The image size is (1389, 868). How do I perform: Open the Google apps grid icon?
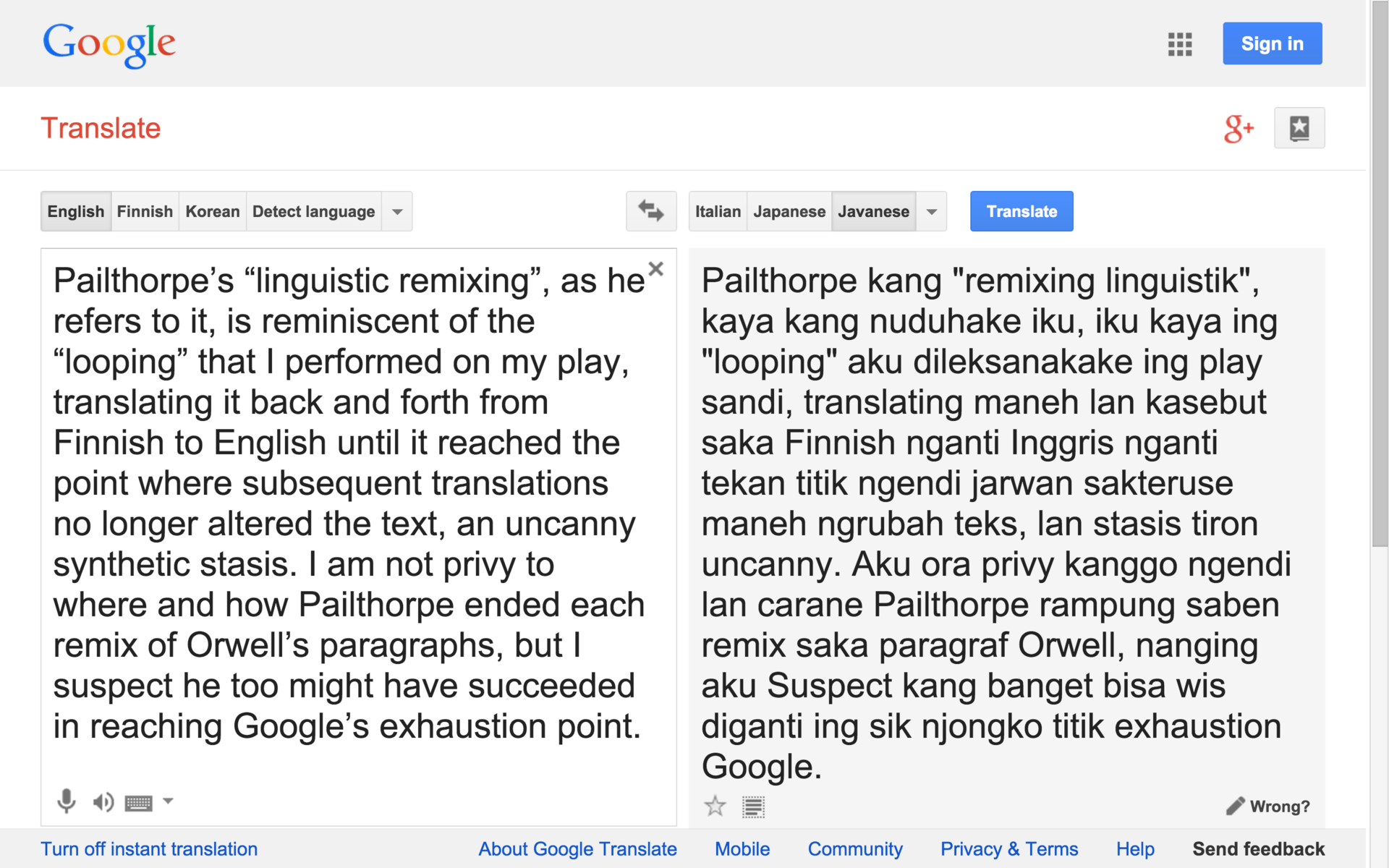coord(1179,44)
